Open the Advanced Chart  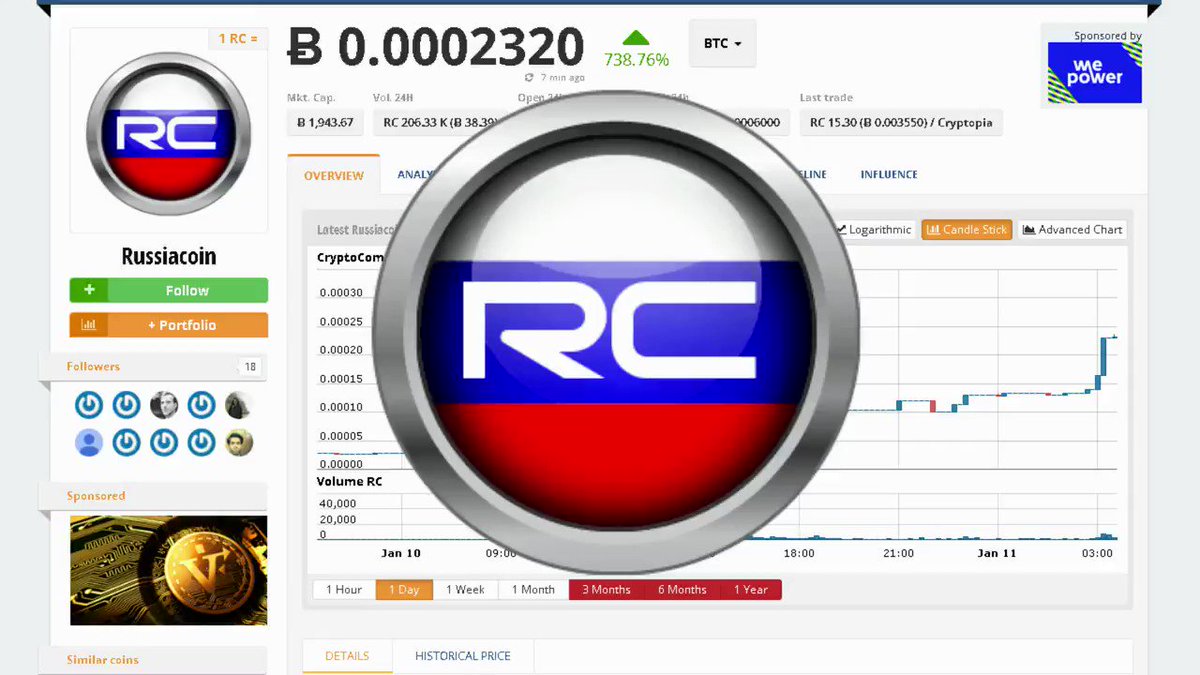(x=1072, y=229)
